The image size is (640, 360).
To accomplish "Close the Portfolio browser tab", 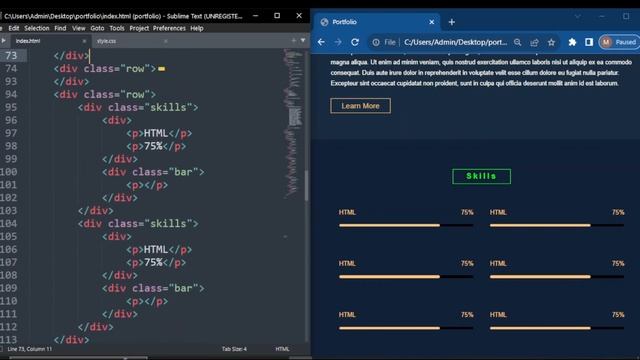I will pyautogui.click(x=431, y=22).
